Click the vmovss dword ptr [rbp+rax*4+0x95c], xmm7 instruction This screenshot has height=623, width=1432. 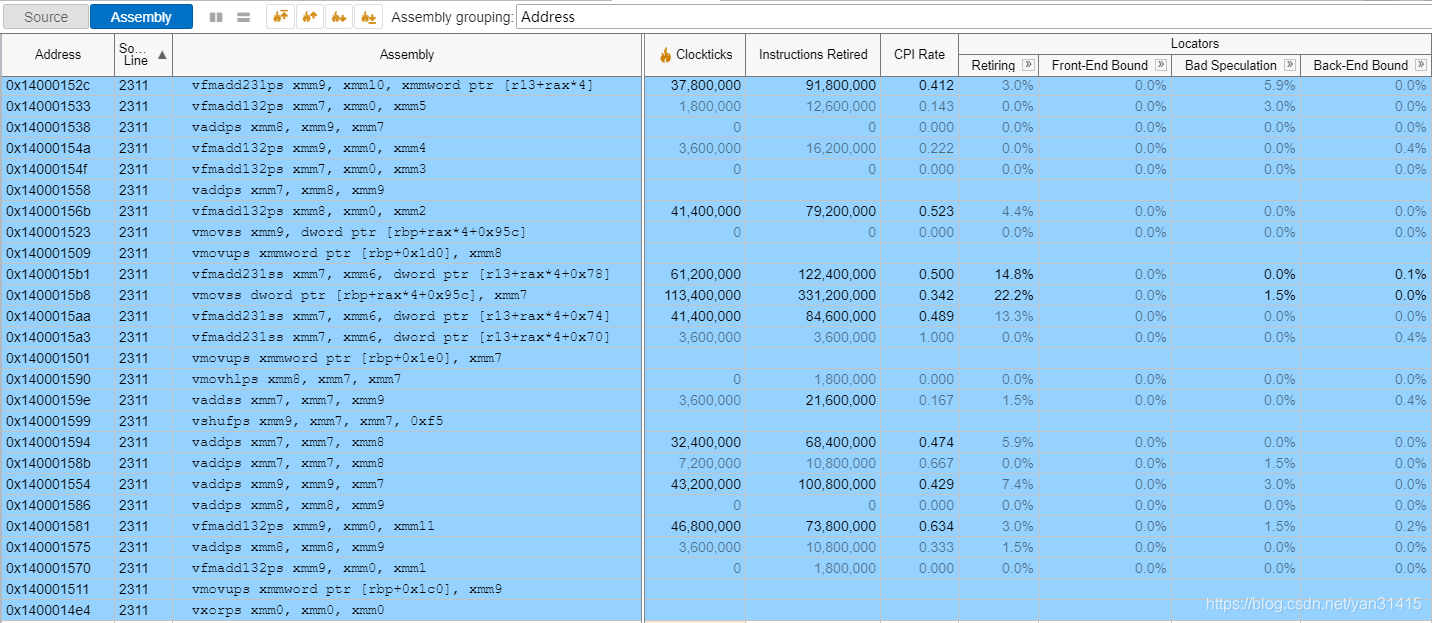coord(359,295)
